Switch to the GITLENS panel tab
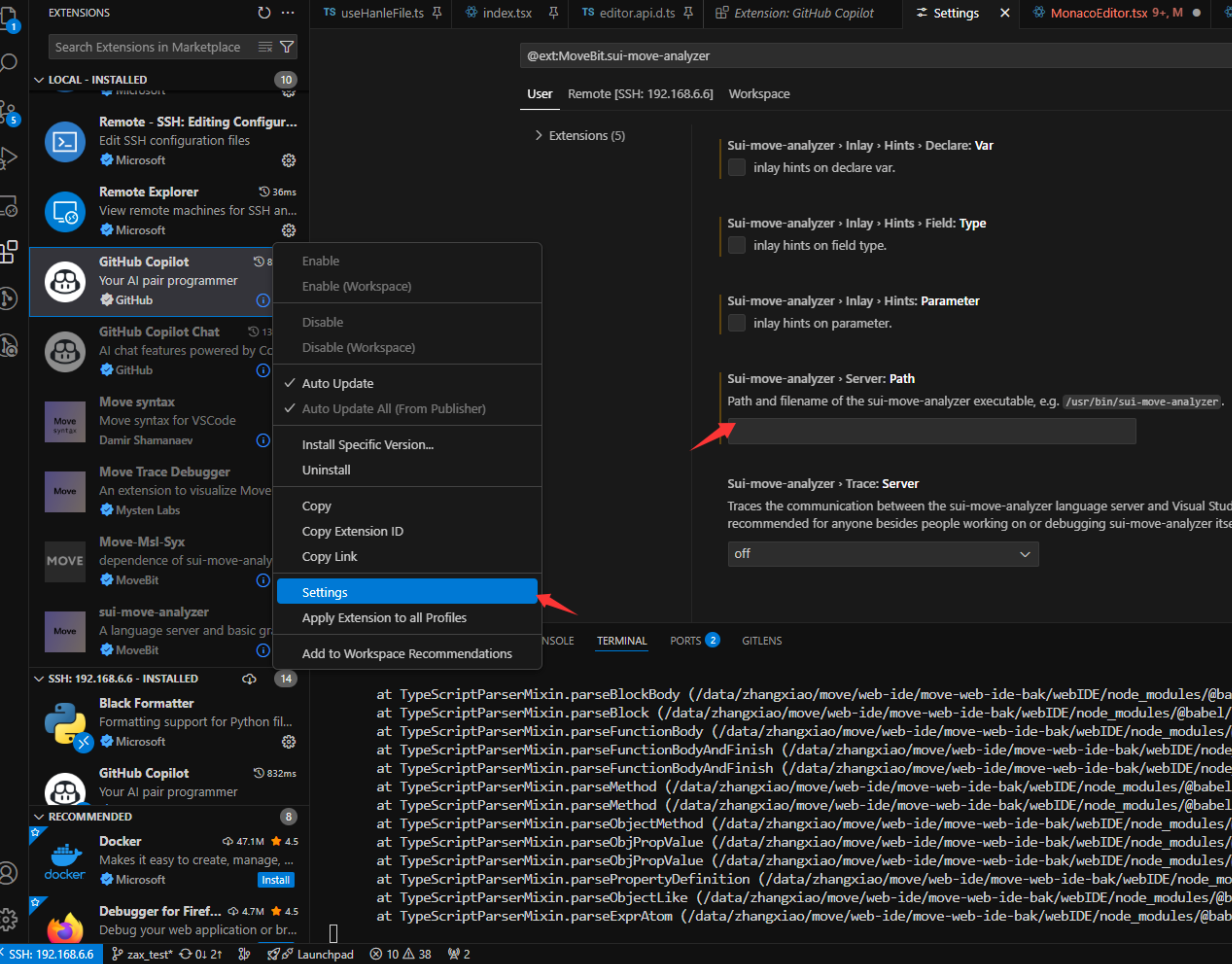Screen dimensions: 1232x964 click(762, 640)
